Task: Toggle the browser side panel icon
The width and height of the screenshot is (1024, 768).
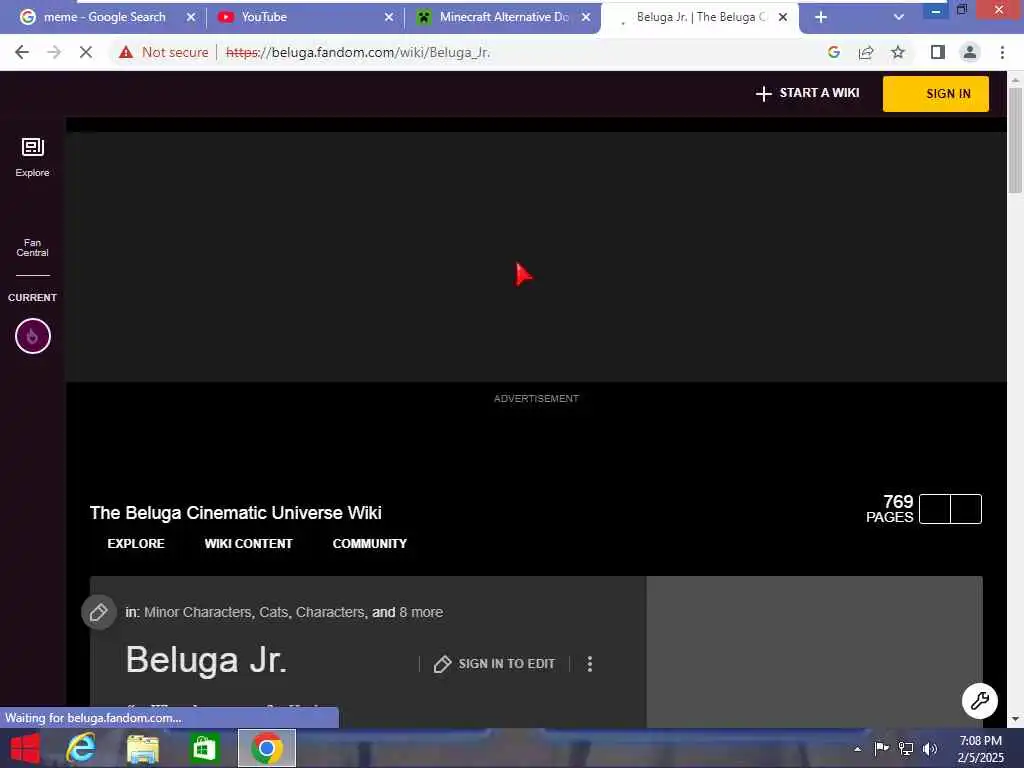Action: coord(938,52)
